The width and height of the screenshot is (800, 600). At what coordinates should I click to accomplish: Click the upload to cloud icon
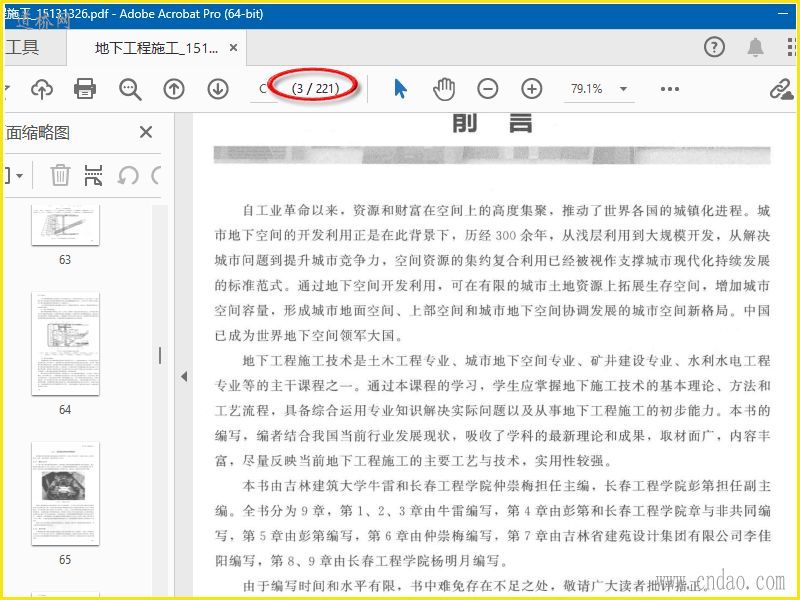point(42,89)
